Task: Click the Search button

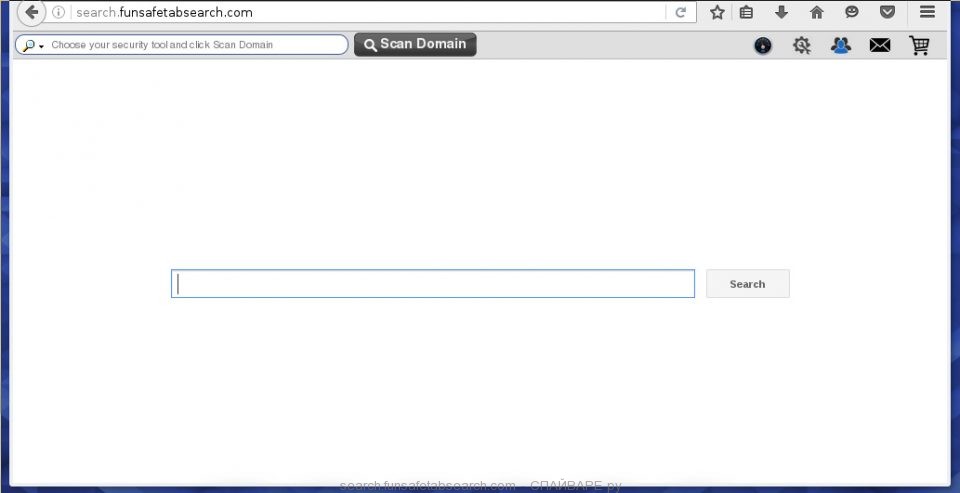Action: 747,284
